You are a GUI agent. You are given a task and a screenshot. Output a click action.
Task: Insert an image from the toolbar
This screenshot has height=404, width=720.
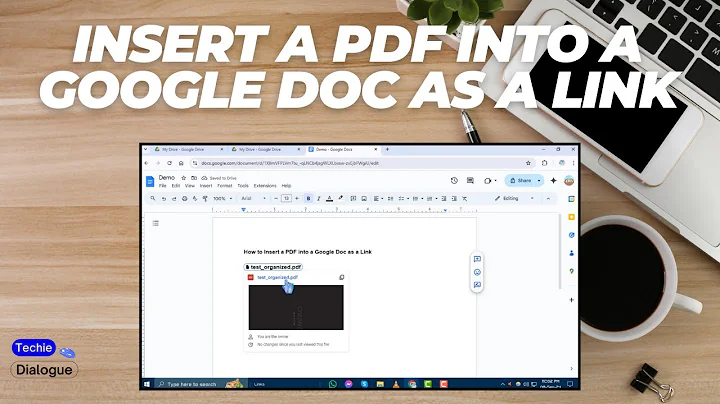tap(364, 198)
